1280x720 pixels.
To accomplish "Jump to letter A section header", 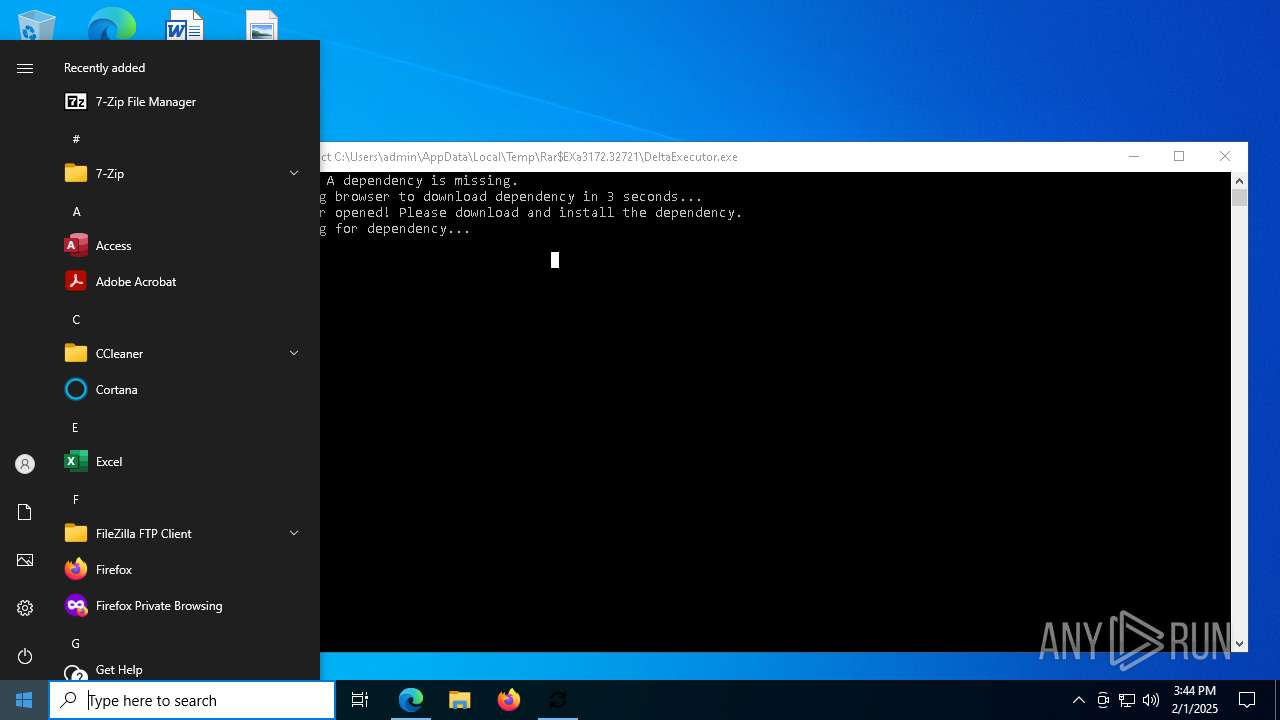I will click(x=76, y=211).
